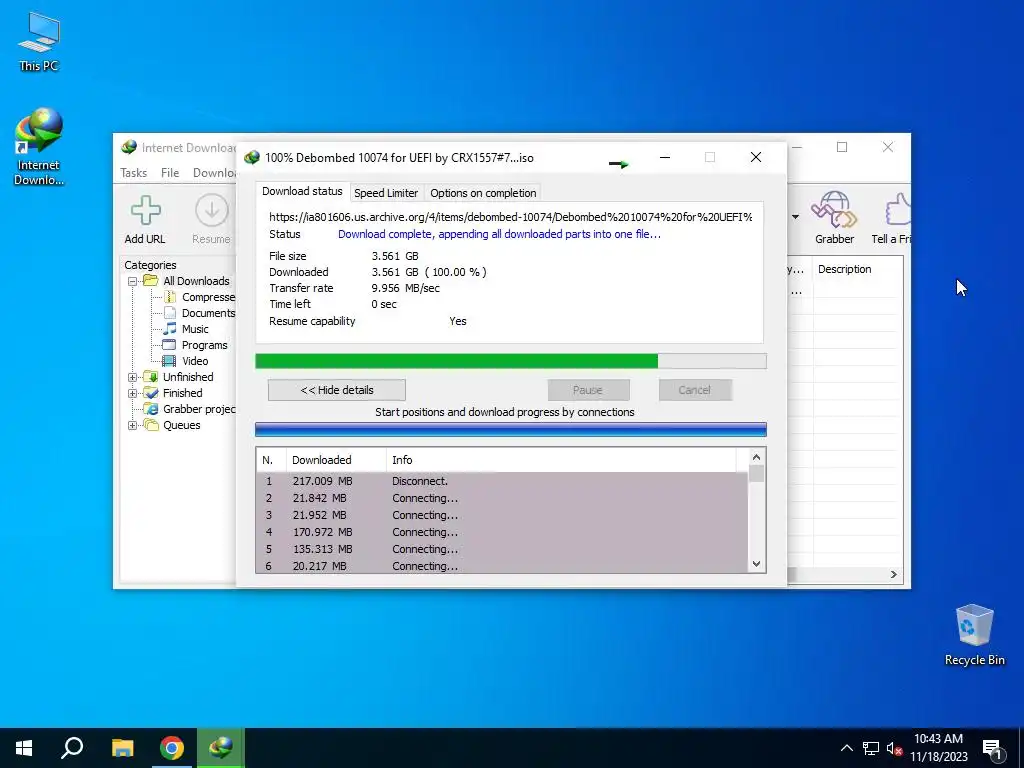Select connection row 5 with 135.313 MB

click(502, 549)
